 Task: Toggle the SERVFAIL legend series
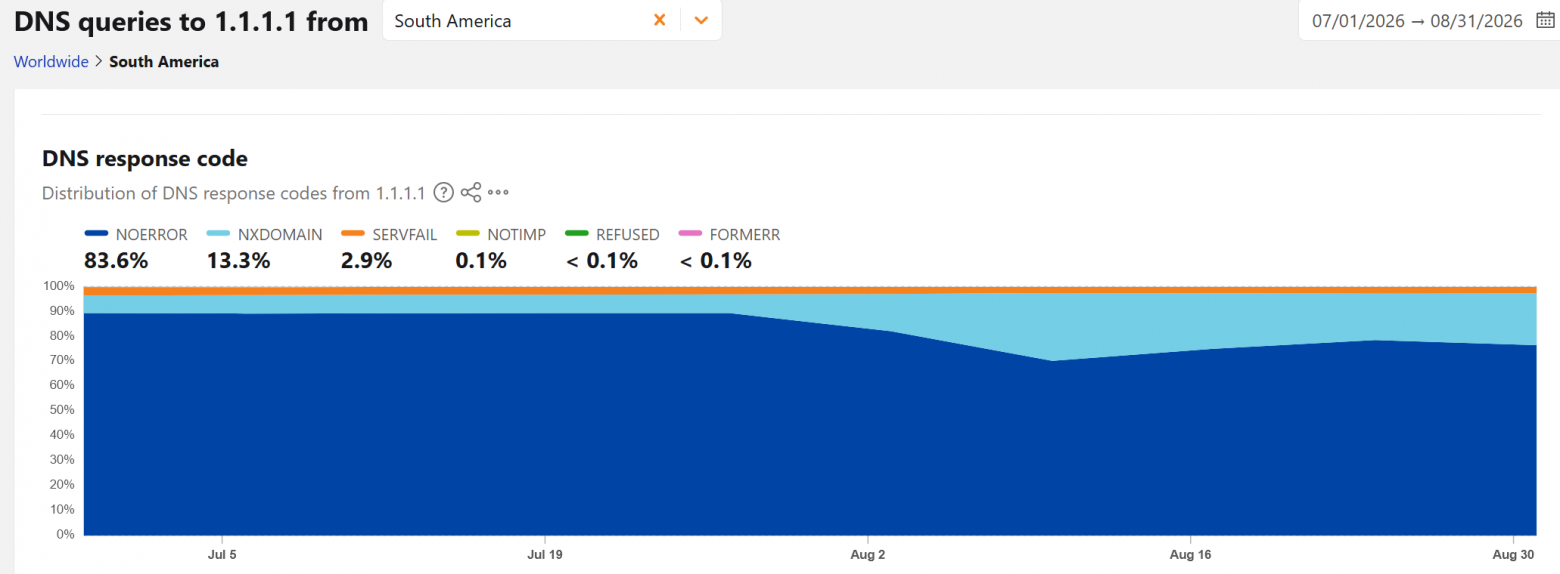[x=389, y=235]
